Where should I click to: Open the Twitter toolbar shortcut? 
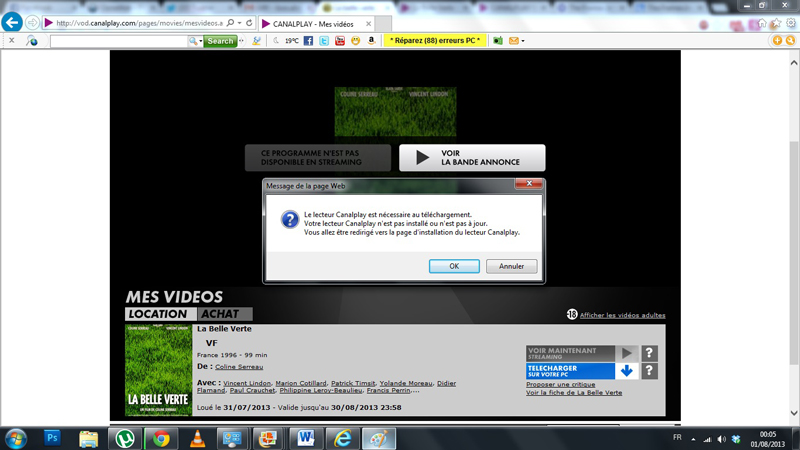point(324,41)
